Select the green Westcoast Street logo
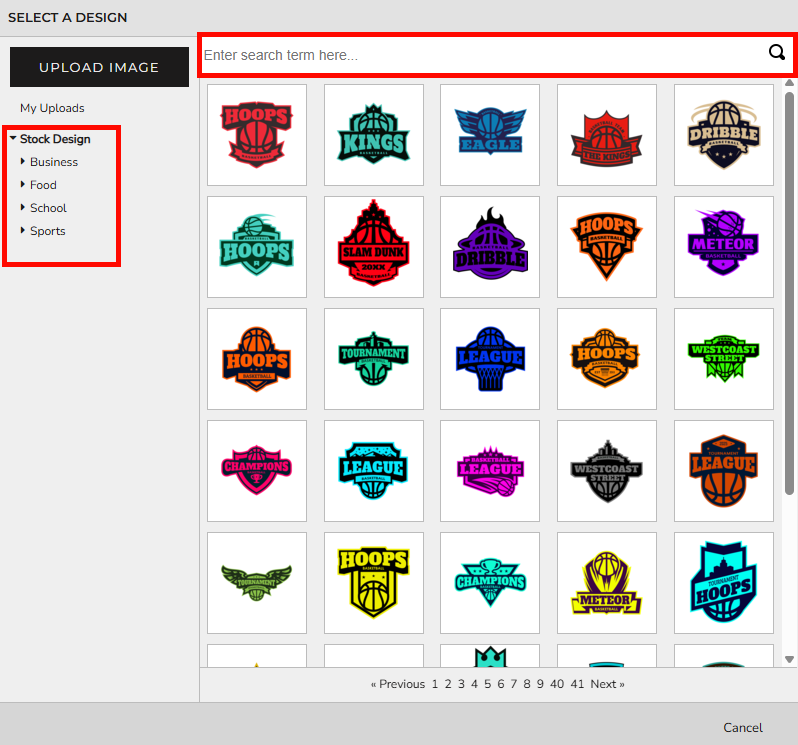798x745 pixels. (x=723, y=358)
